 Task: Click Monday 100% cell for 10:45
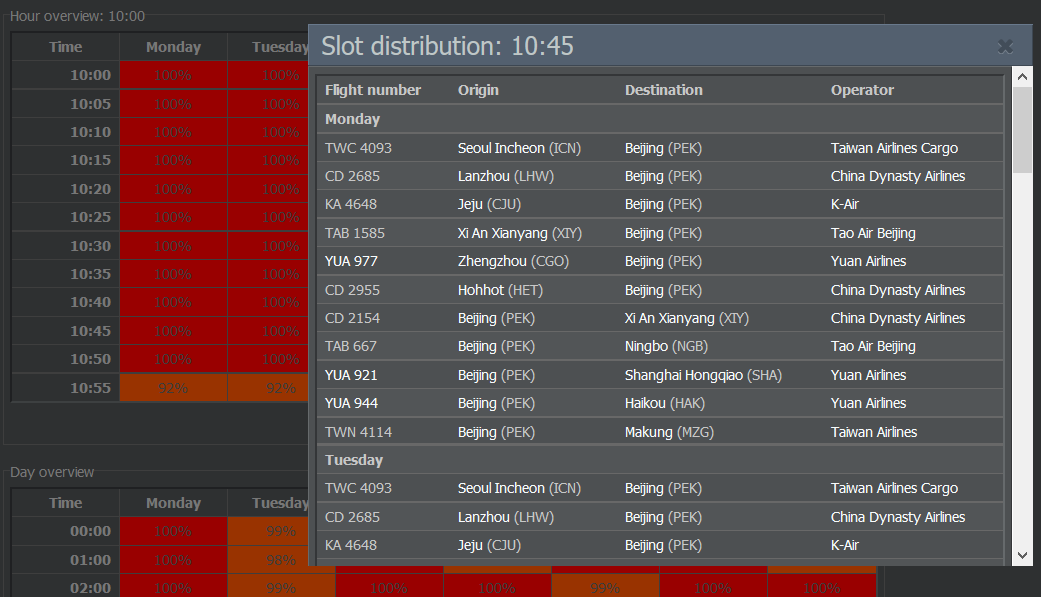[173, 331]
